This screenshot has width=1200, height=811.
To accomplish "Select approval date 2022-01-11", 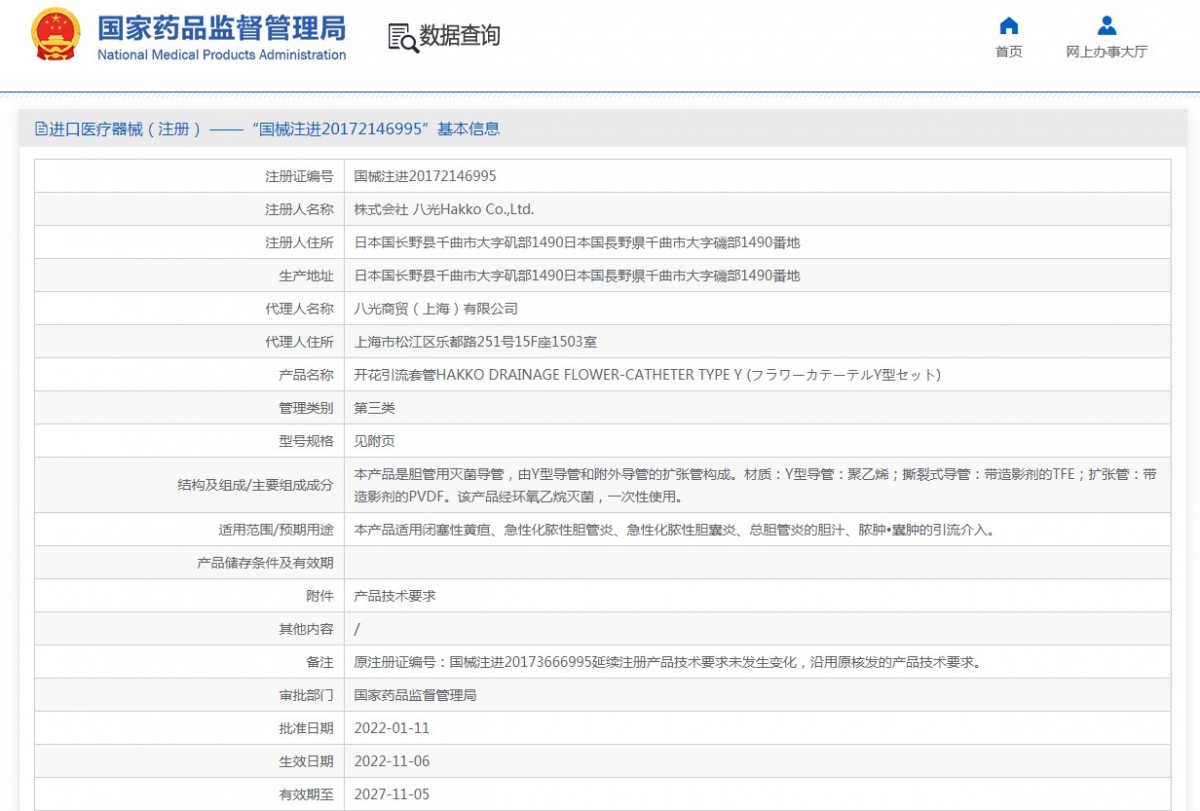I will click(x=392, y=728).
